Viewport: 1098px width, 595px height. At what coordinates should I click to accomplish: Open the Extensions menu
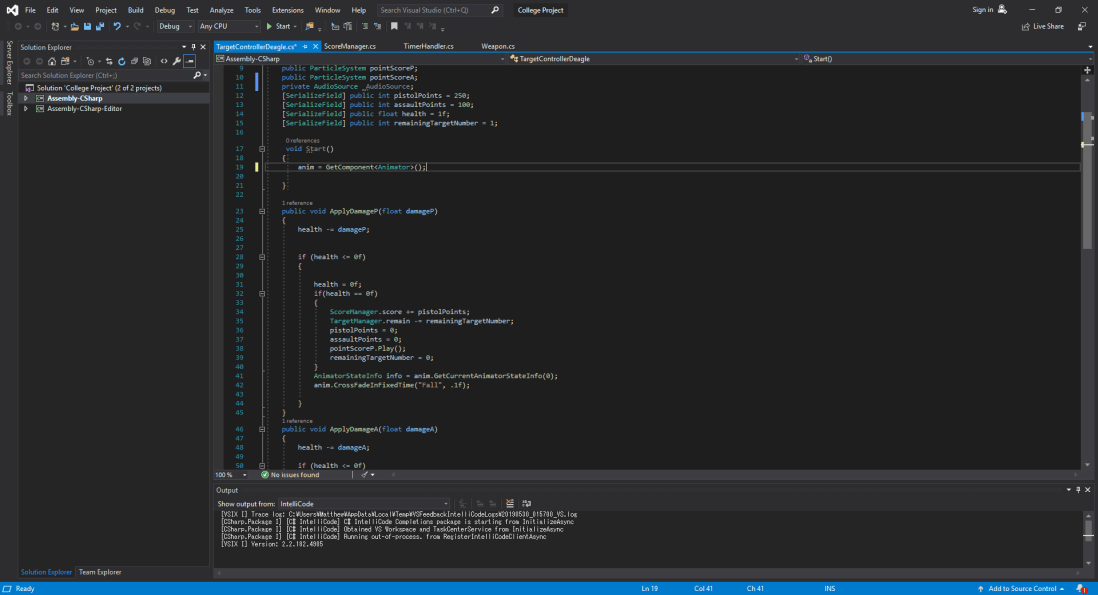click(x=288, y=10)
